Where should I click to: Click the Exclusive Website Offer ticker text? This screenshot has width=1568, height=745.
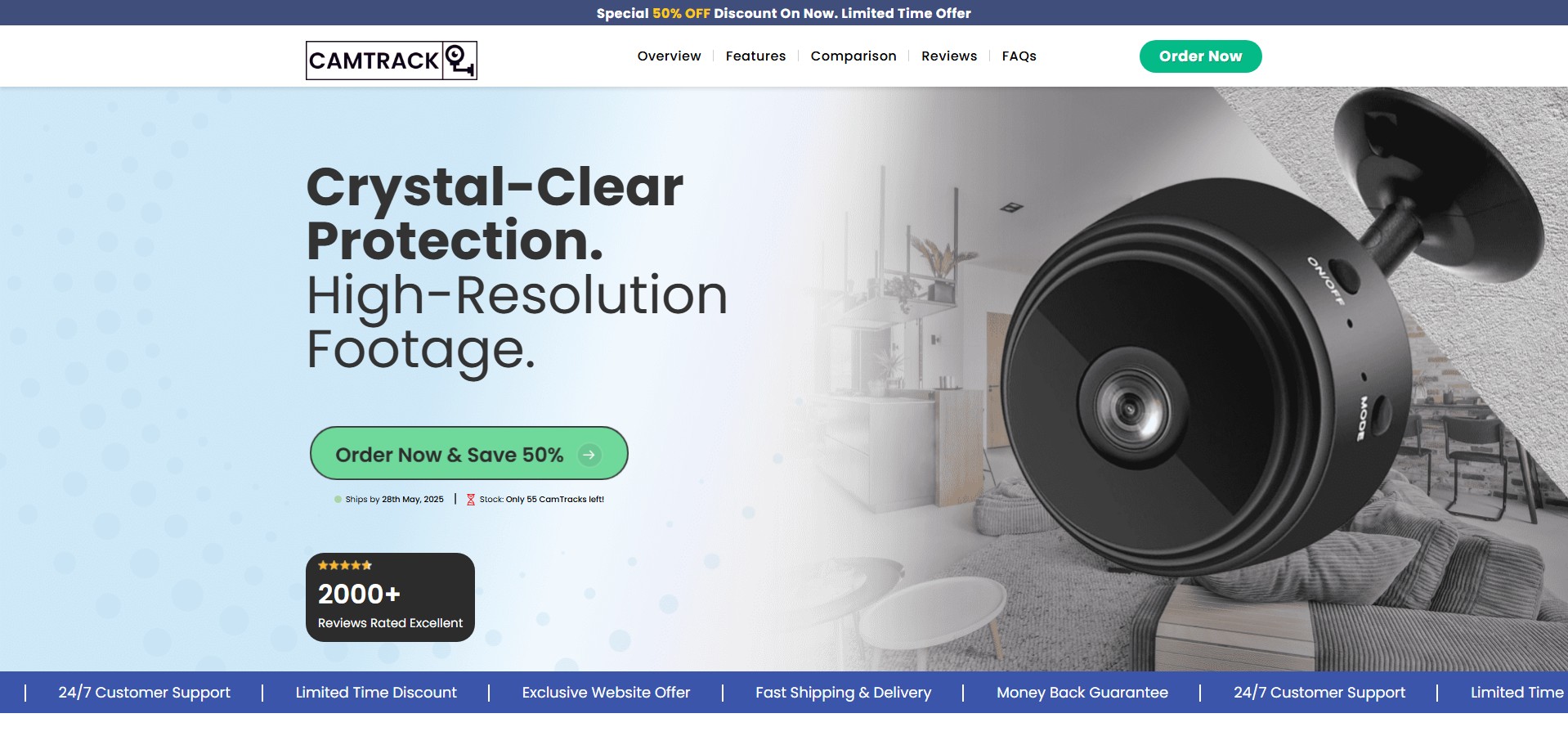(606, 693)
